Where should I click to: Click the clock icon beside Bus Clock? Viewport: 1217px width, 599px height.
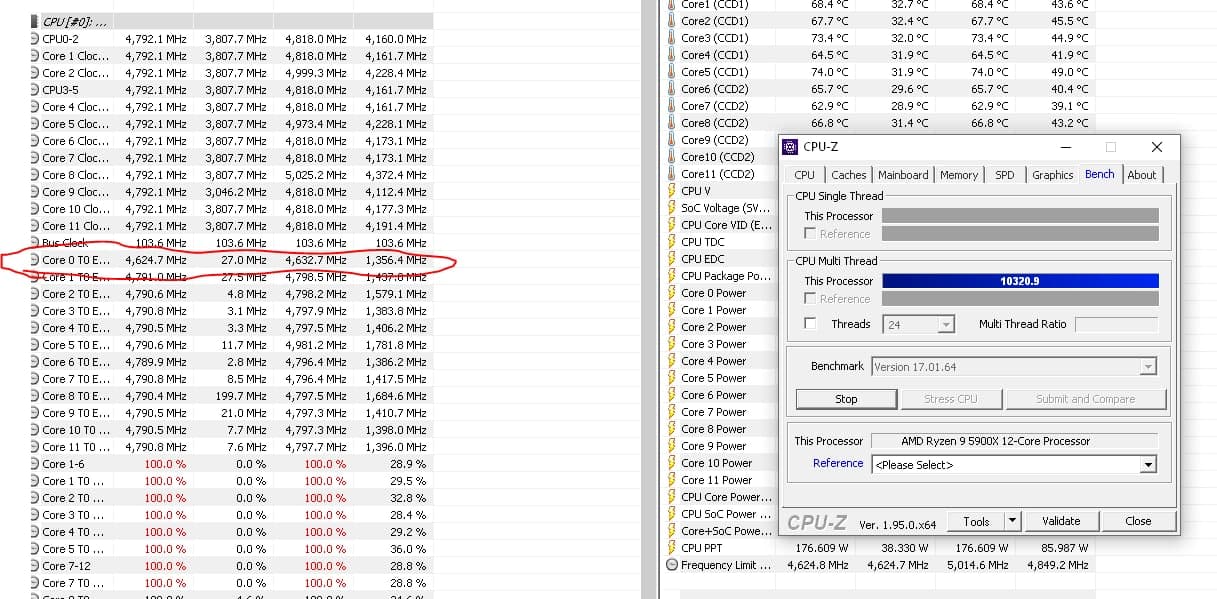point(35,243)
